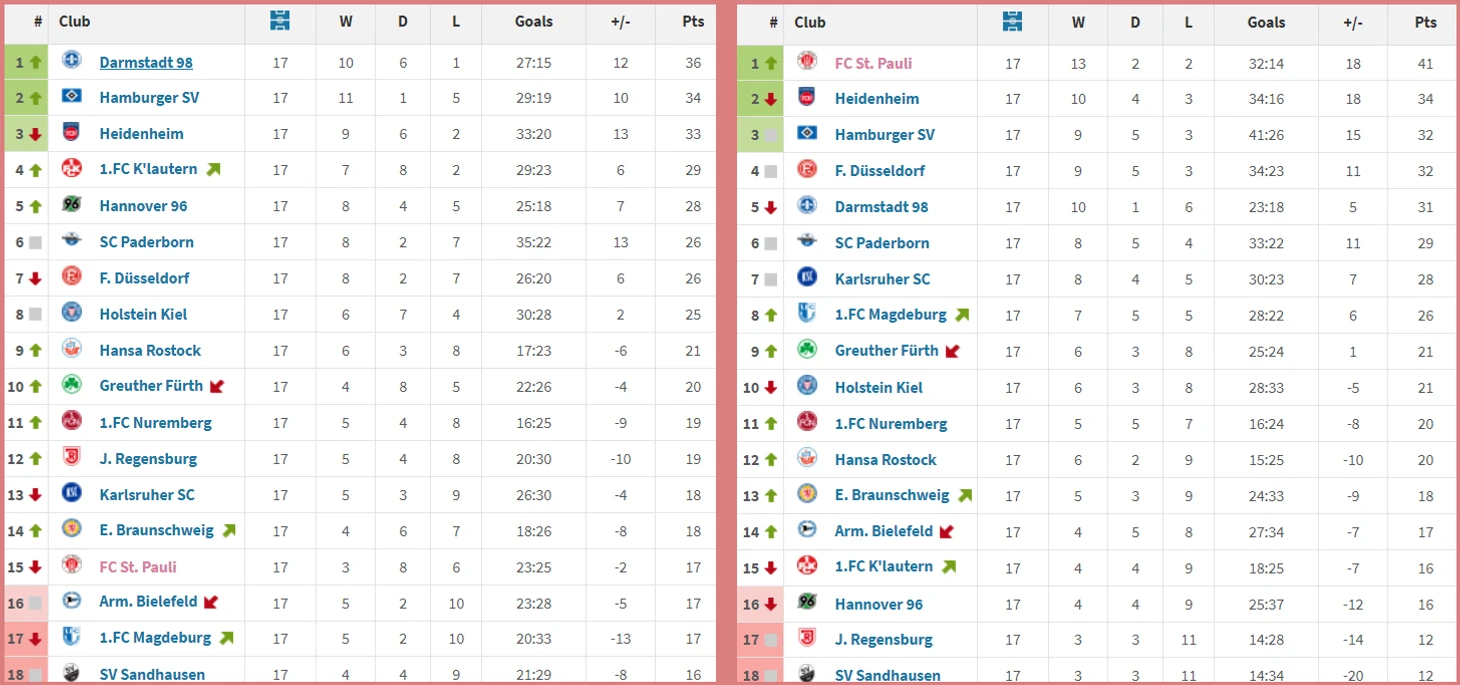Click the promoted arrow next to 1.FC K'lautern in left table

coord(213,169)
